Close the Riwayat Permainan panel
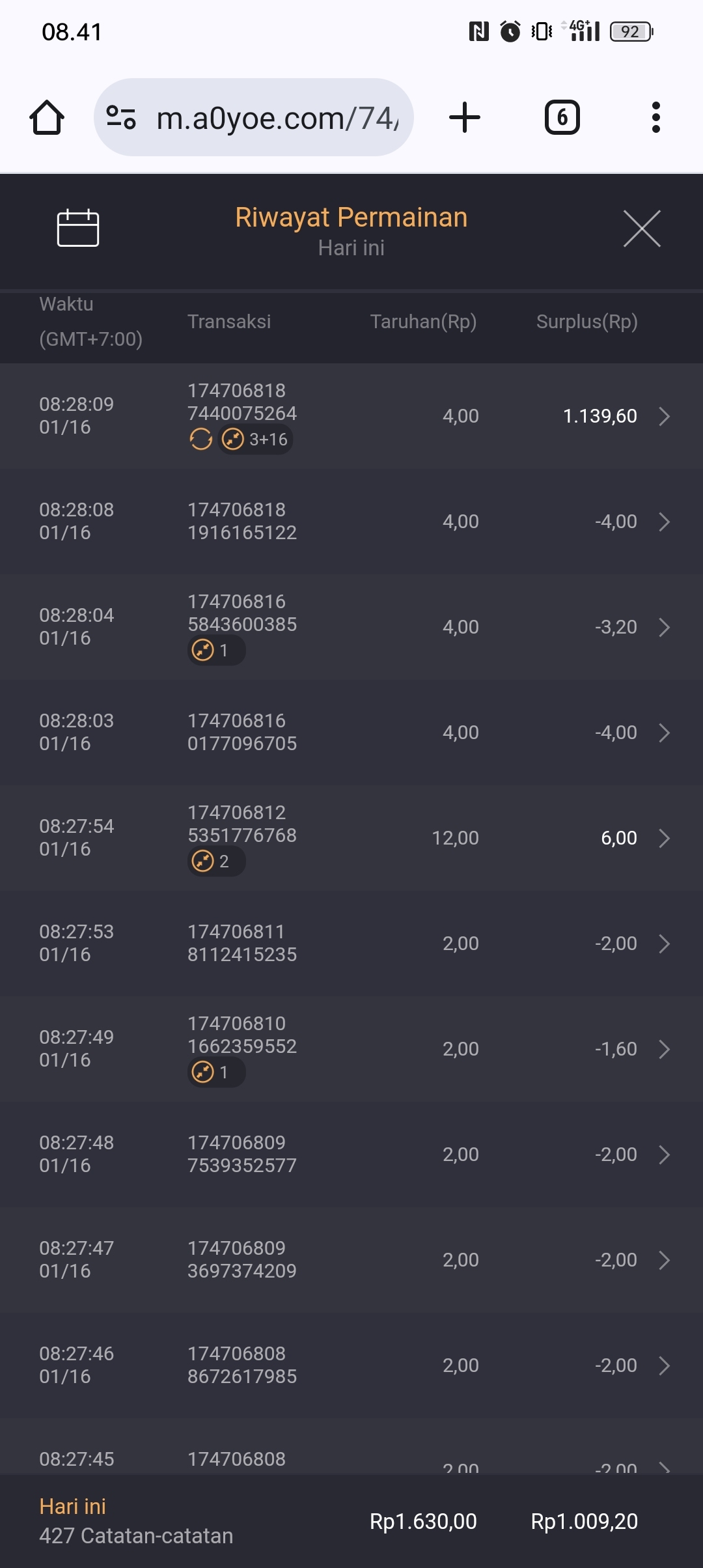Screen dimensions: 703x1568 click(x=642, y=229)
